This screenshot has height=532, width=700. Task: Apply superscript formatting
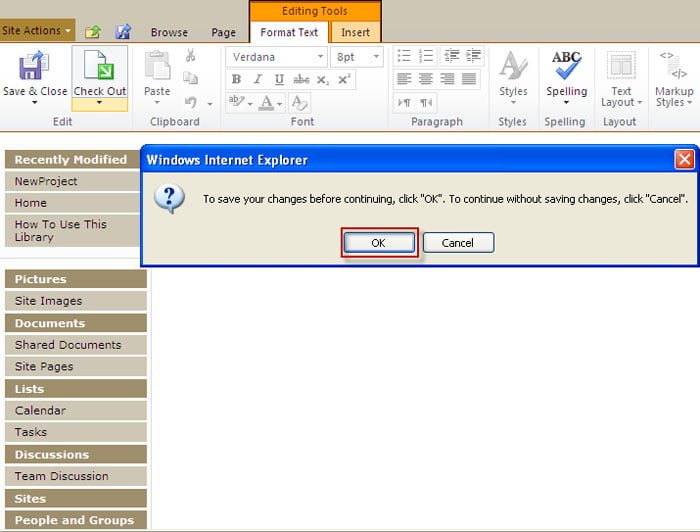point(344,79)
